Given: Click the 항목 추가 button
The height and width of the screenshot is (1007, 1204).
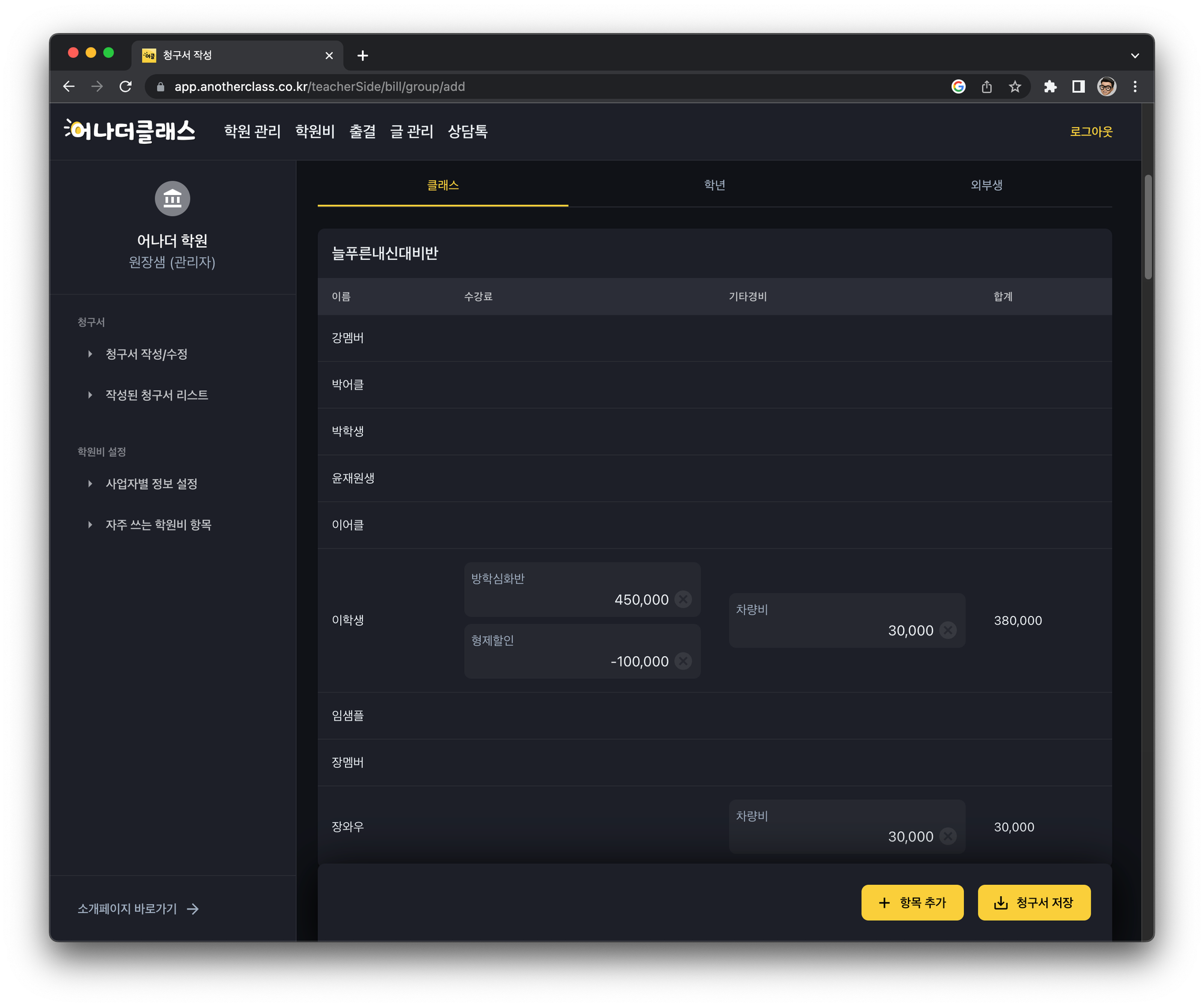Looking at the screenshot, I should 912,902.
